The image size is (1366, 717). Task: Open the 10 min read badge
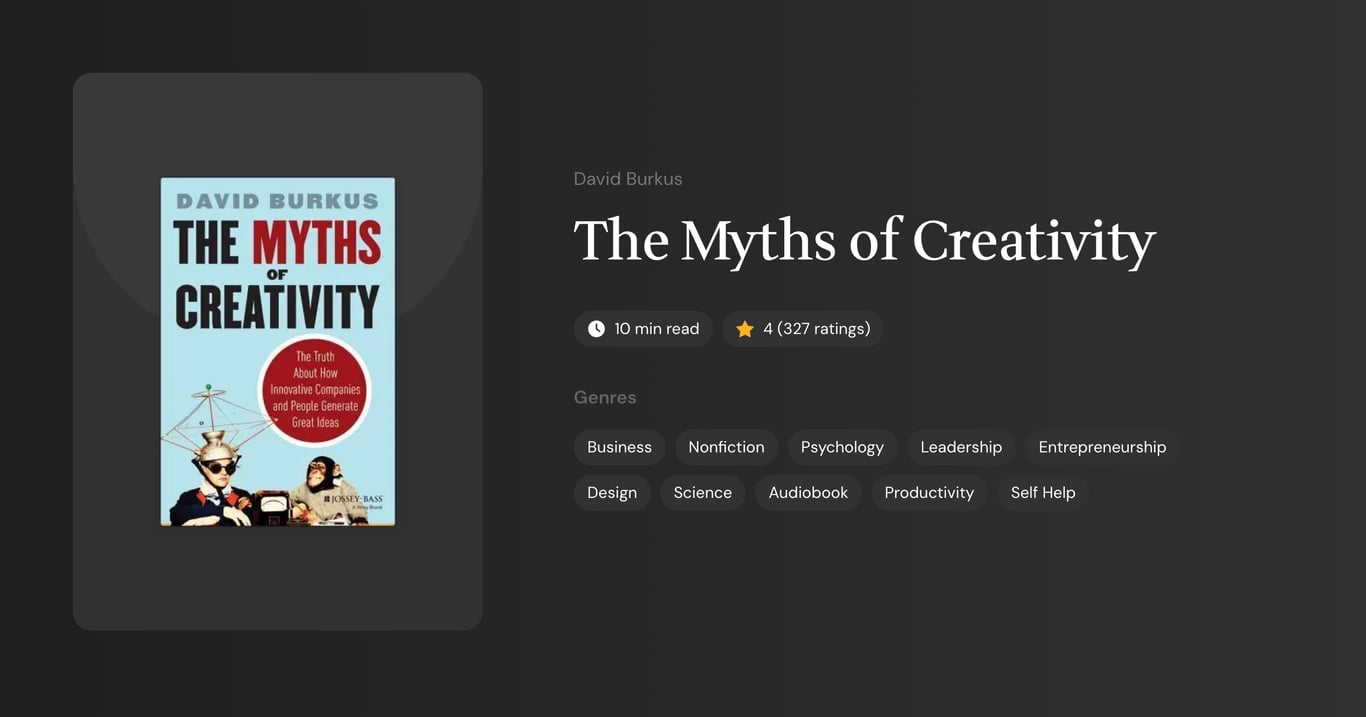coord(643,328)
